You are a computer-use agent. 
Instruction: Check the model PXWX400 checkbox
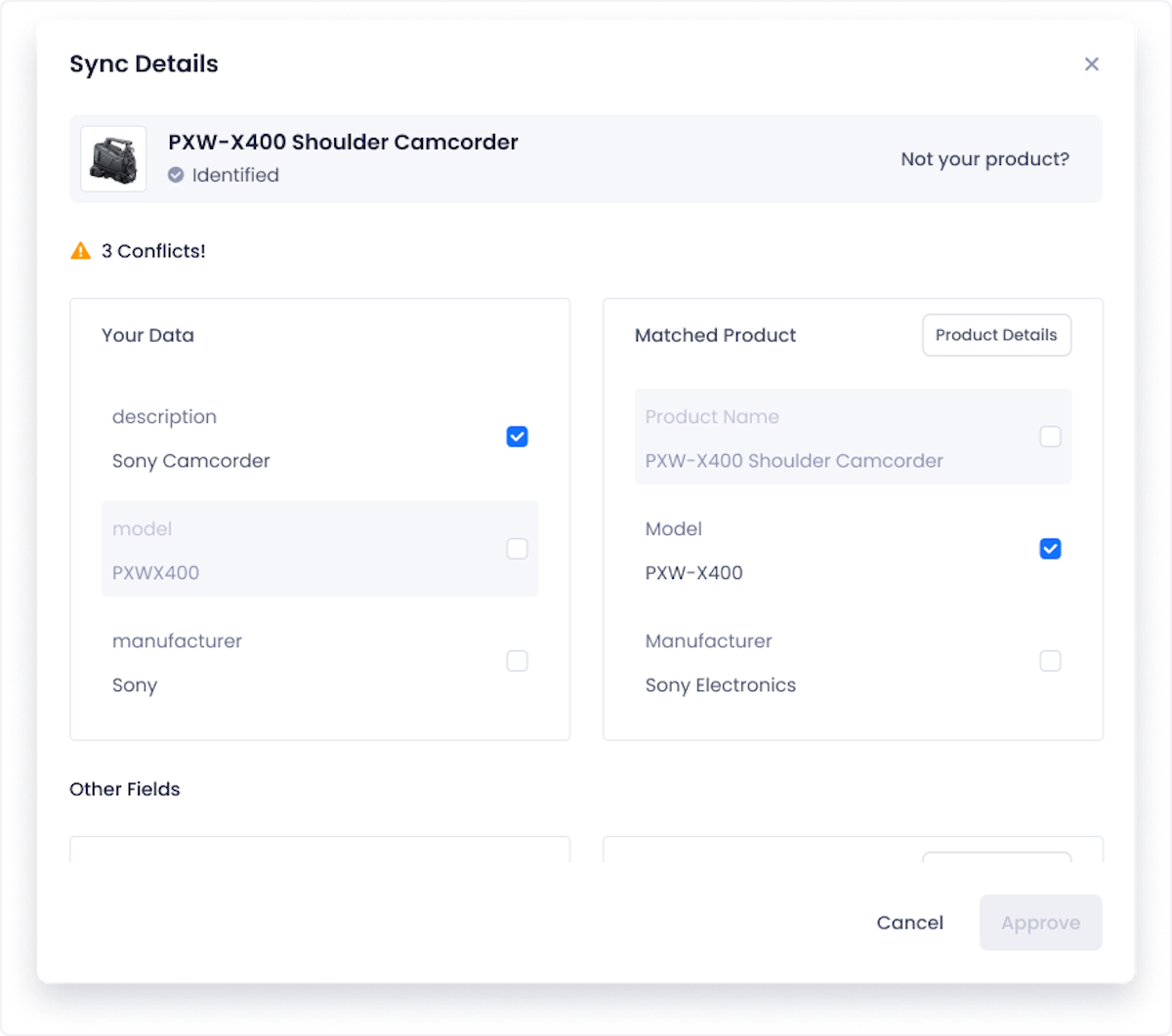tap(518, 549)
